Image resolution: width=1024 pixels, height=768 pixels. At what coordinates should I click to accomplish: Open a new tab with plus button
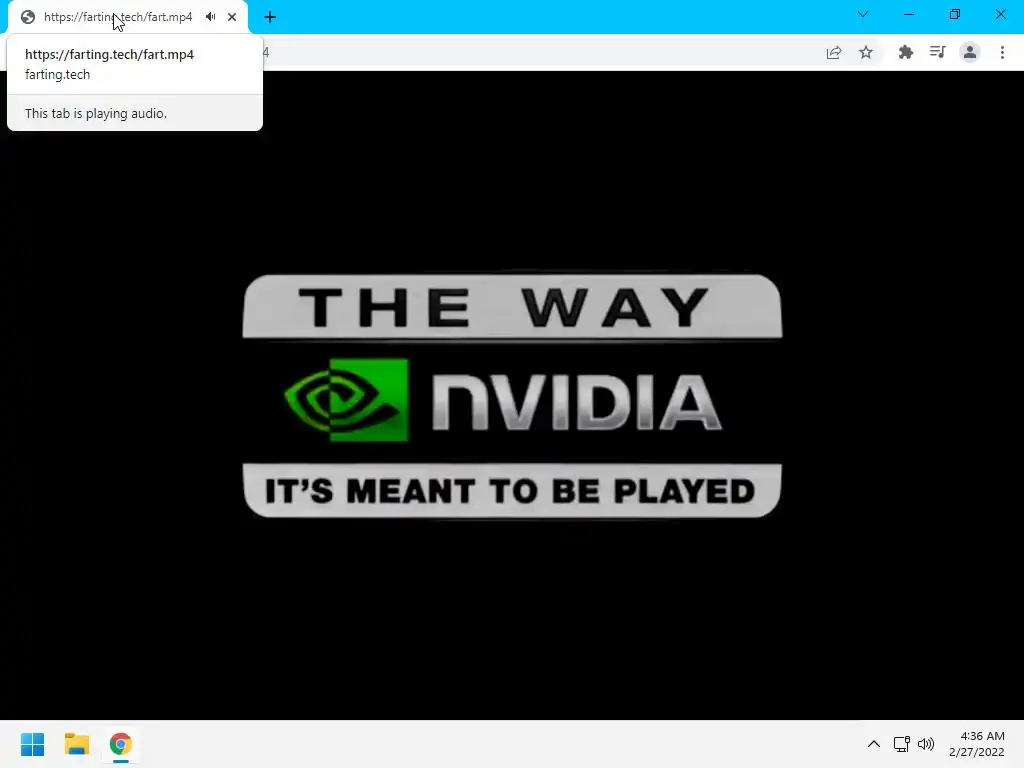pyautogui.click(x=270, y=17)
